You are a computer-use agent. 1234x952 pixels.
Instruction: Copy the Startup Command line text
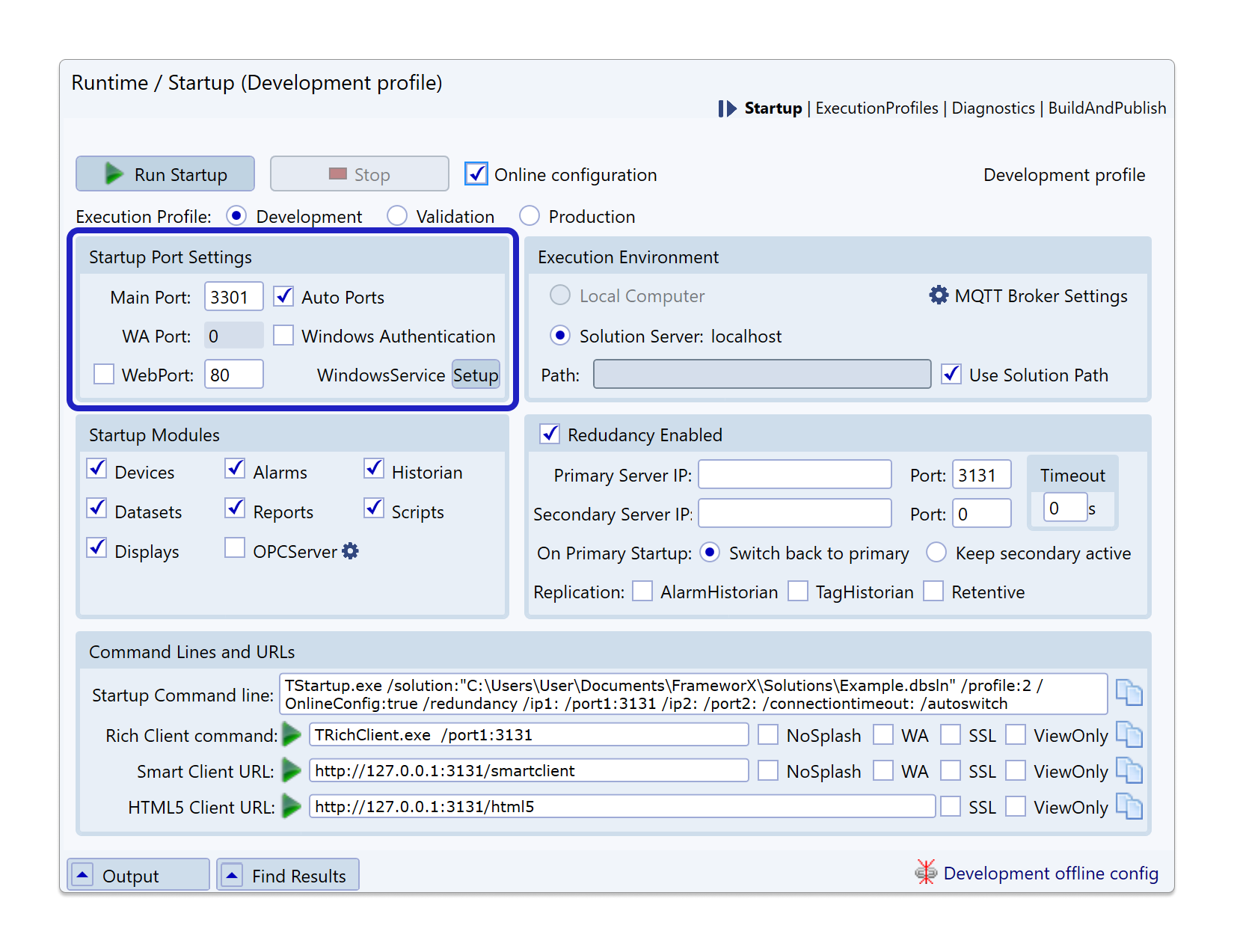tap(1129, 692)
